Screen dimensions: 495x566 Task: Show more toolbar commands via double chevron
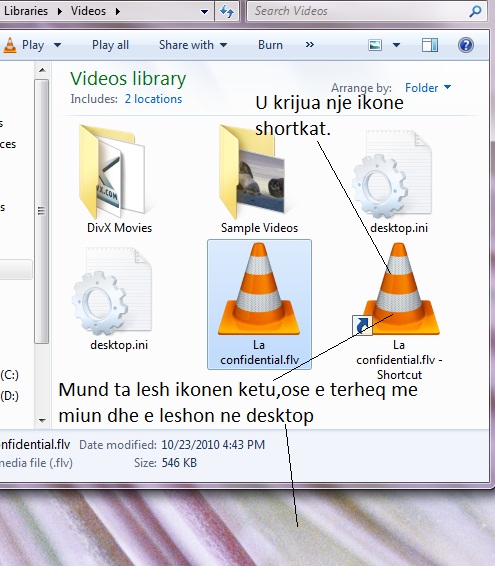(x=309, y=45)
